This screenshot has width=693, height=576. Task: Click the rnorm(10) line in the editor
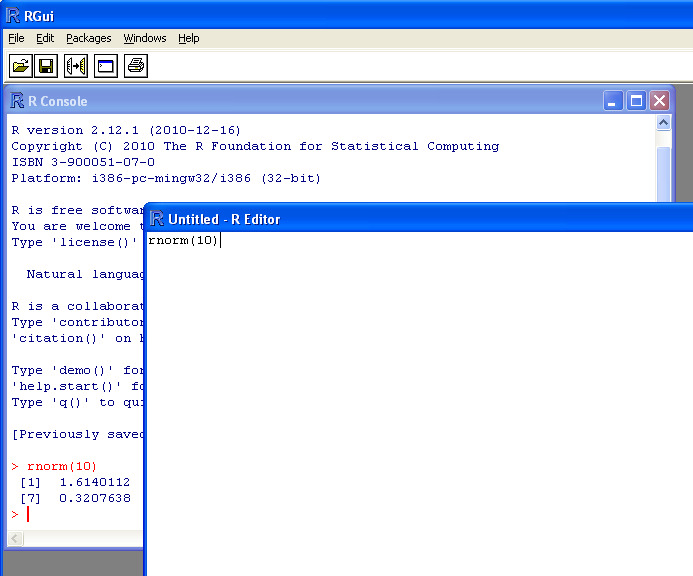(x=183, y=241)
